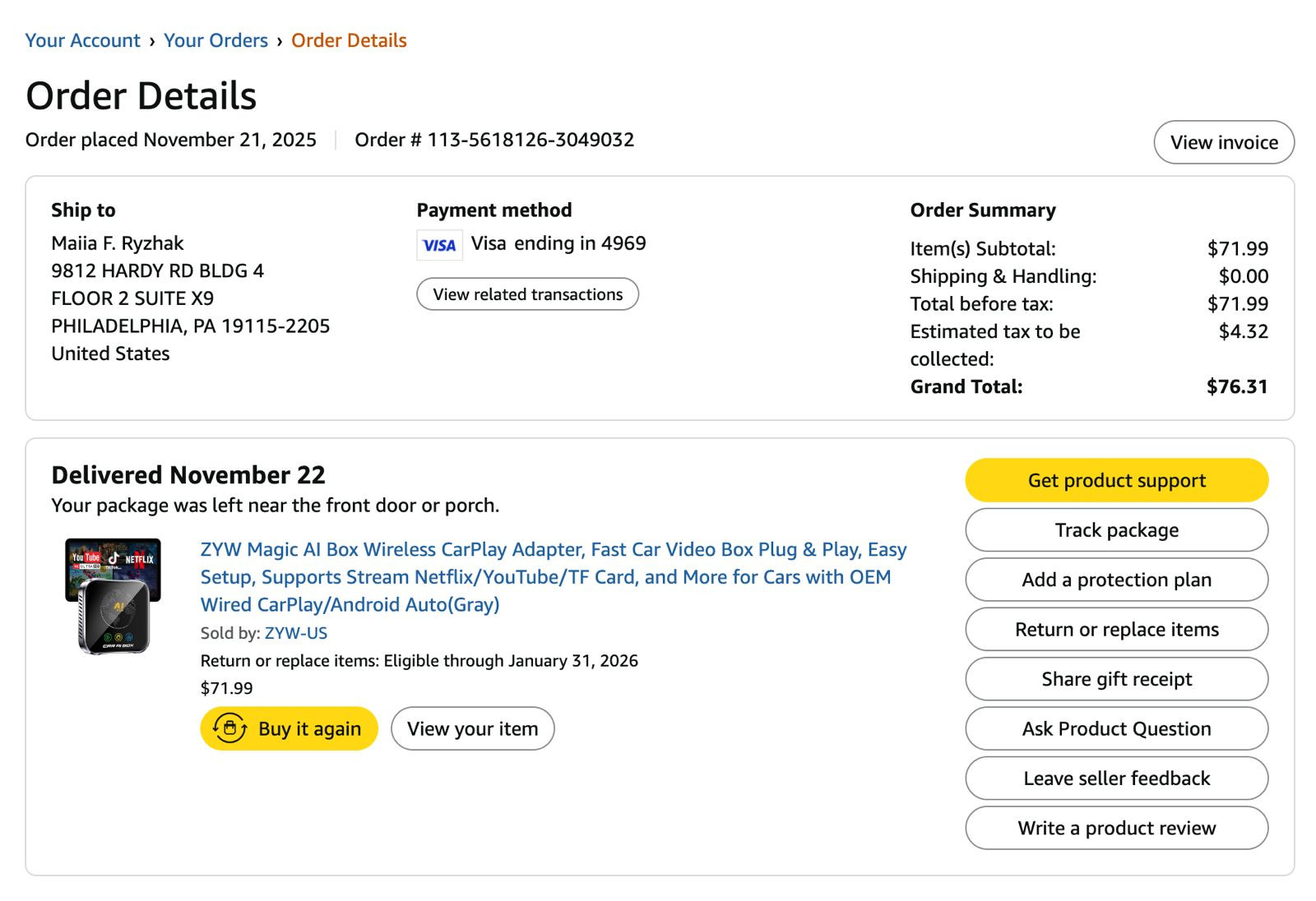
Task: Write a product review
Action: point(1116,828)
